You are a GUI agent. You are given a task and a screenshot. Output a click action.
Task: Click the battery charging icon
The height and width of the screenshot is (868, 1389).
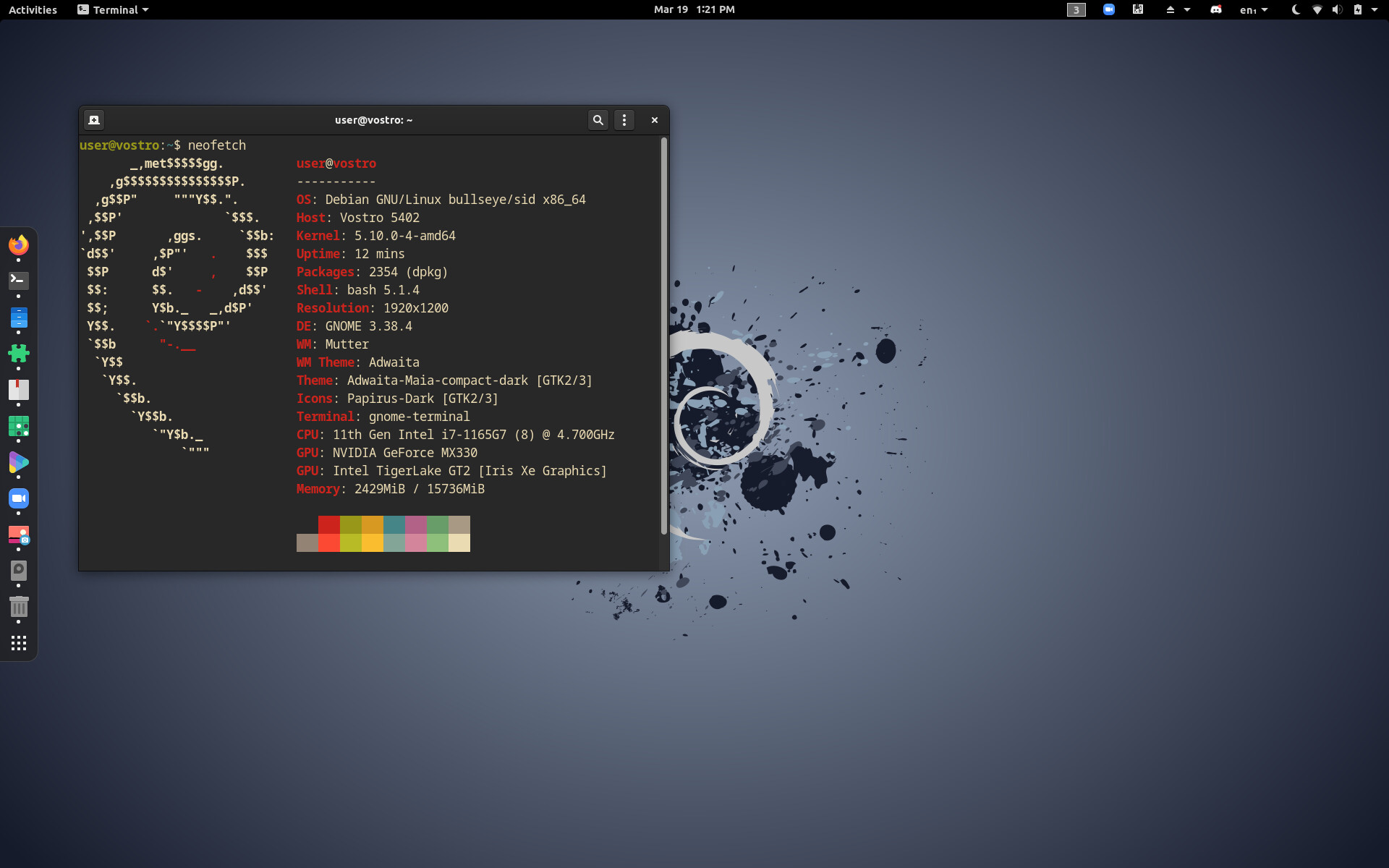pos(1357,9)
